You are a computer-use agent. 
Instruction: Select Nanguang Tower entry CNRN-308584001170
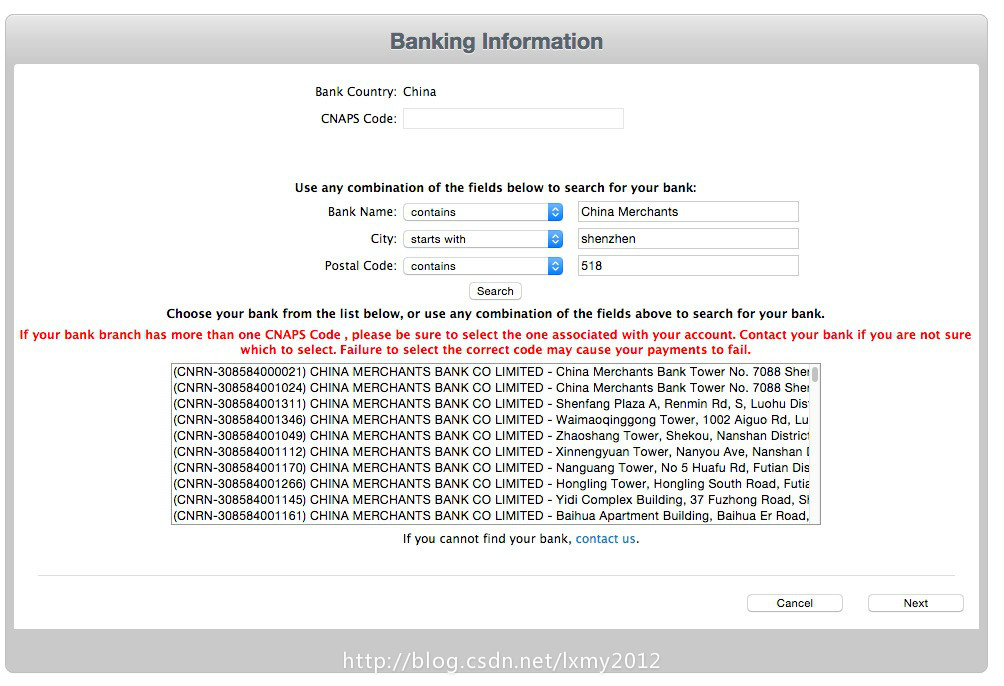pyautogui.click(x=490, y=468)
